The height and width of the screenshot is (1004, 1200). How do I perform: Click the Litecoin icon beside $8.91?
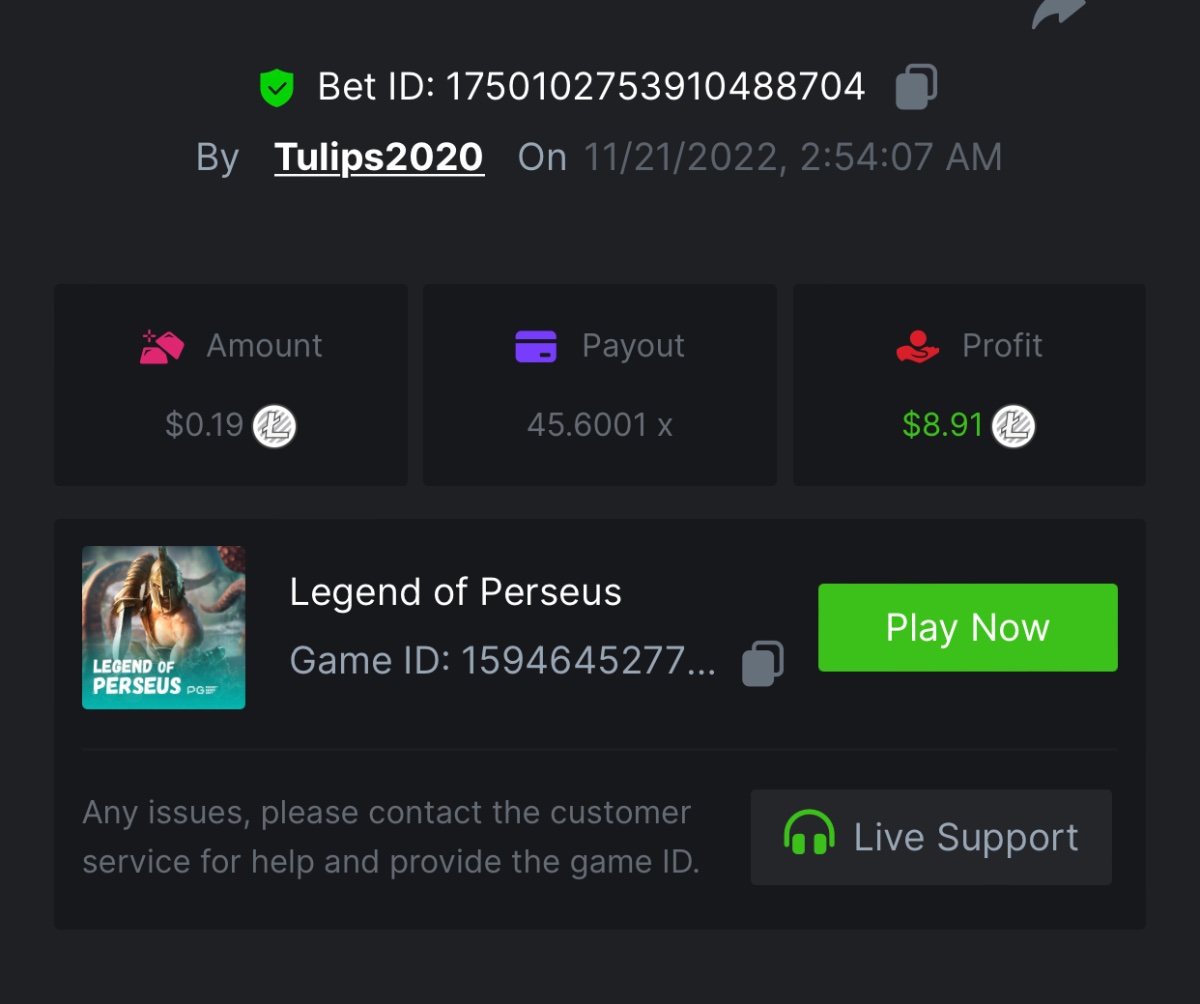1013,426
